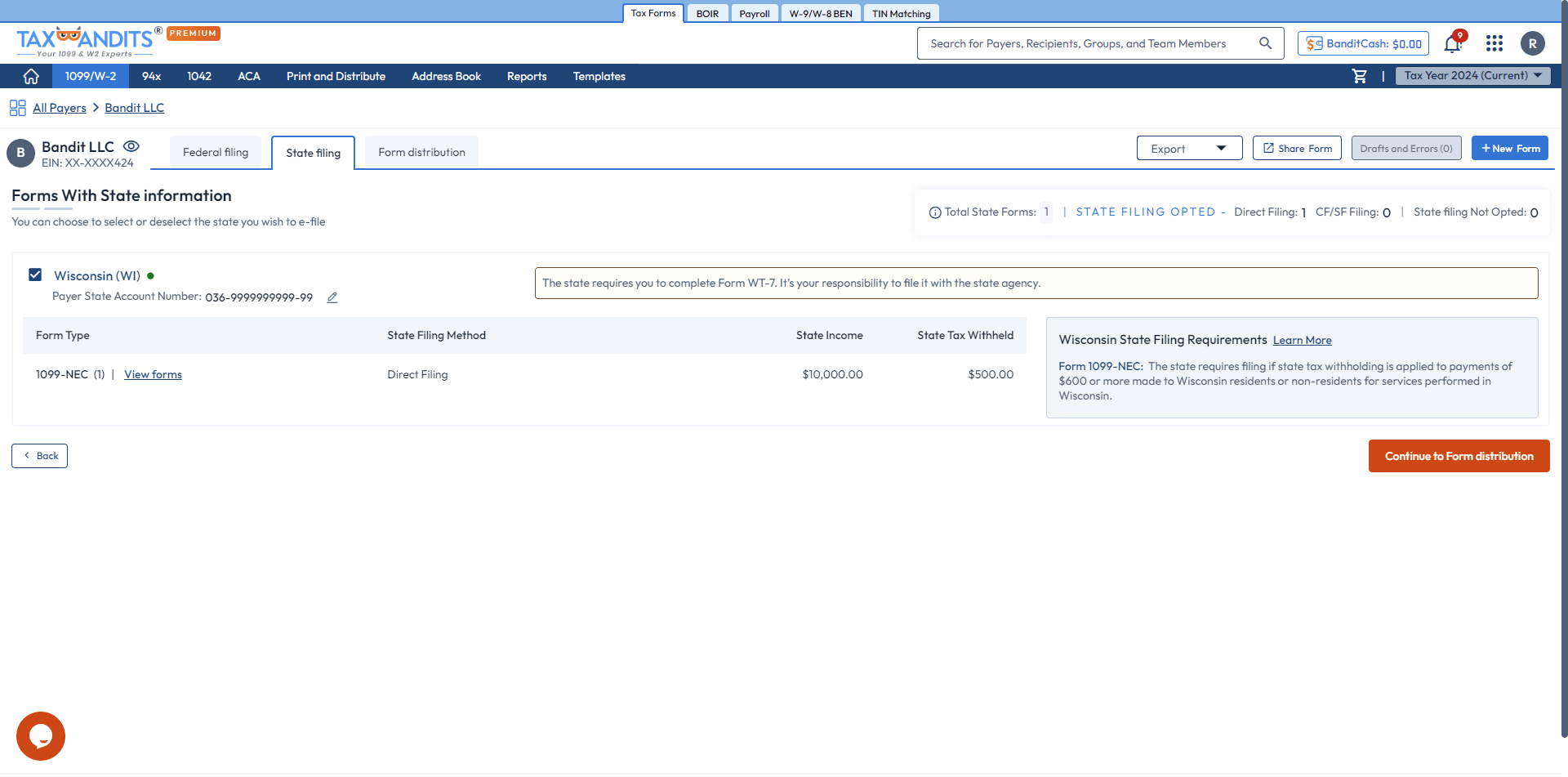Open the TIN Matching top tab
This screenshot has width=1568, height=777.
coord(901,13)
